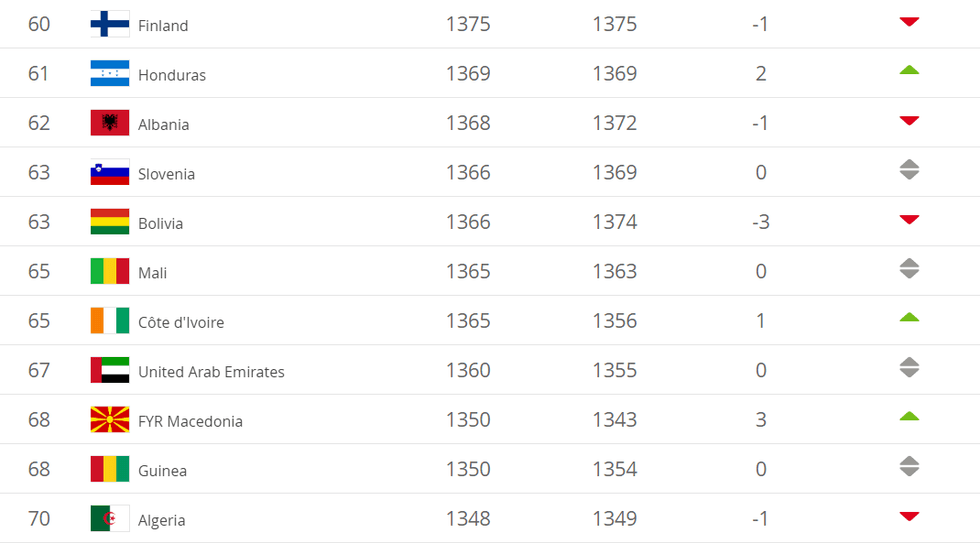The image size is (980, 543).
Task: Click the Algeria flag icon
Action: pos(109,519)
